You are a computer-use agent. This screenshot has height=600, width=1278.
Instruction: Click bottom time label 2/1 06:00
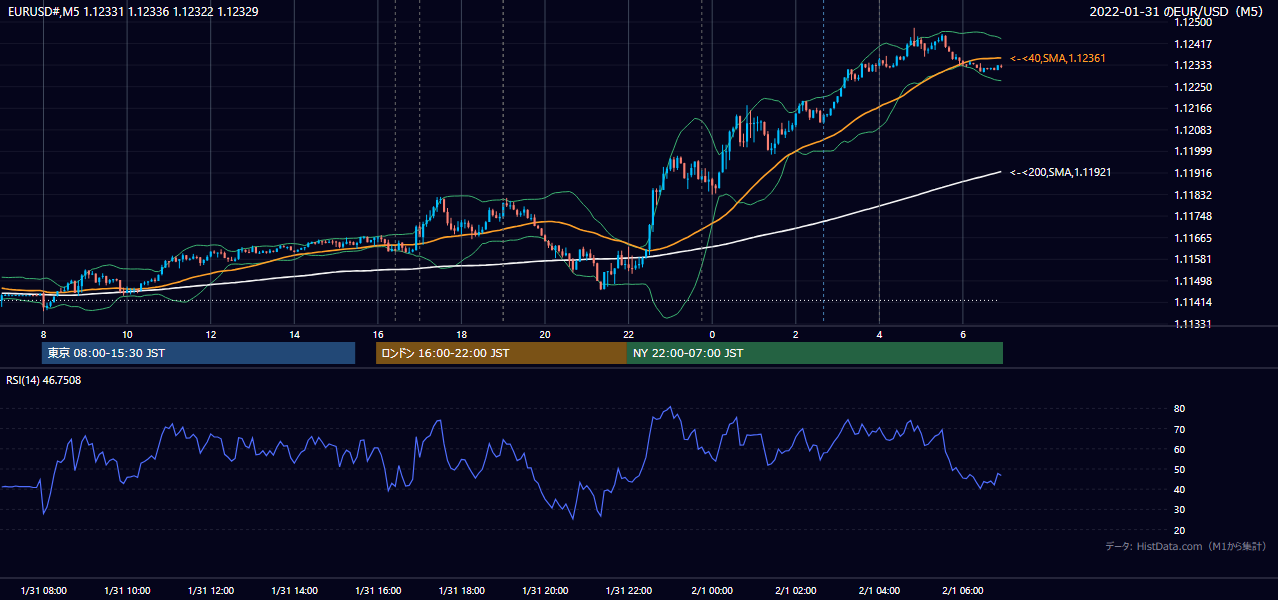(x=963, y=591)
